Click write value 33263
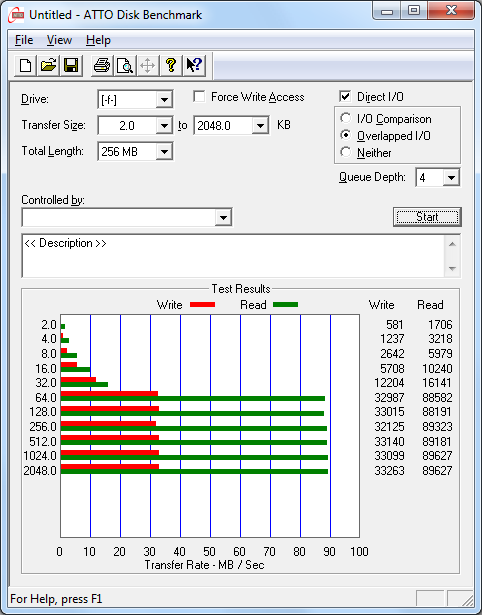This screenshot has height=615, width=482. pyautogui.click(x=389, y=470)
